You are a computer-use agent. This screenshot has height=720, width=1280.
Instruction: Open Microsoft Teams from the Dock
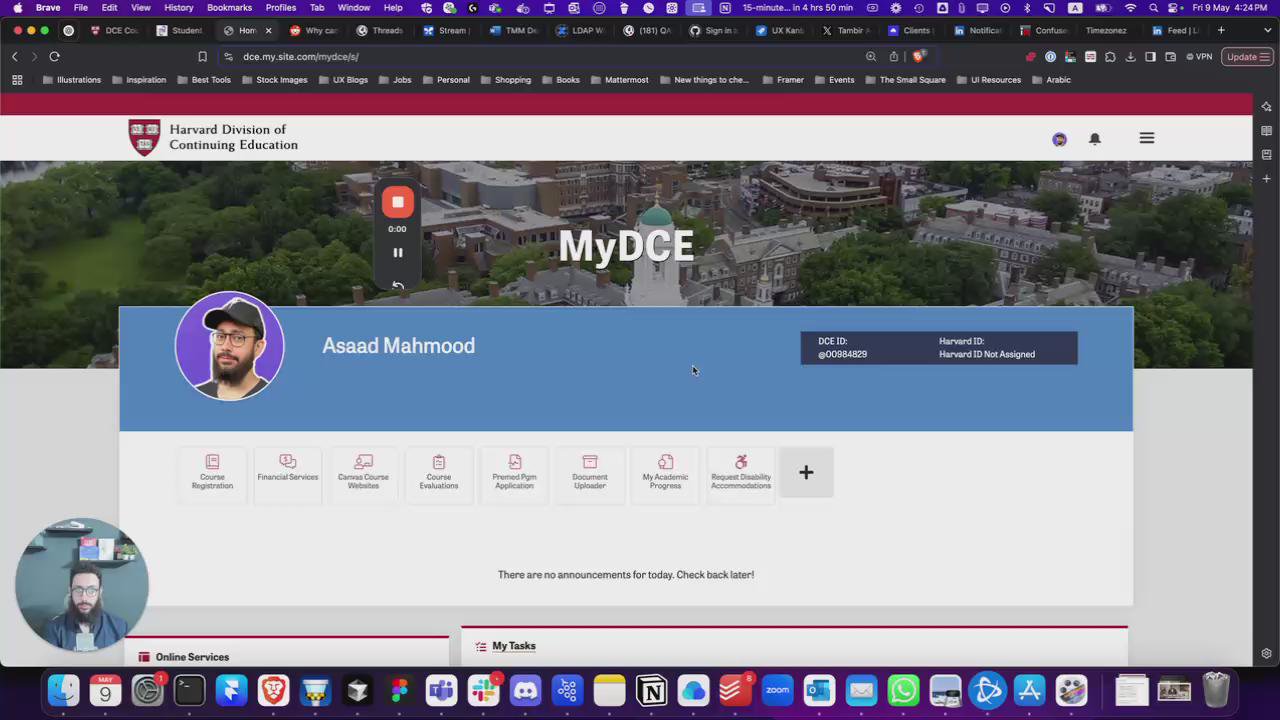(441, 691)
